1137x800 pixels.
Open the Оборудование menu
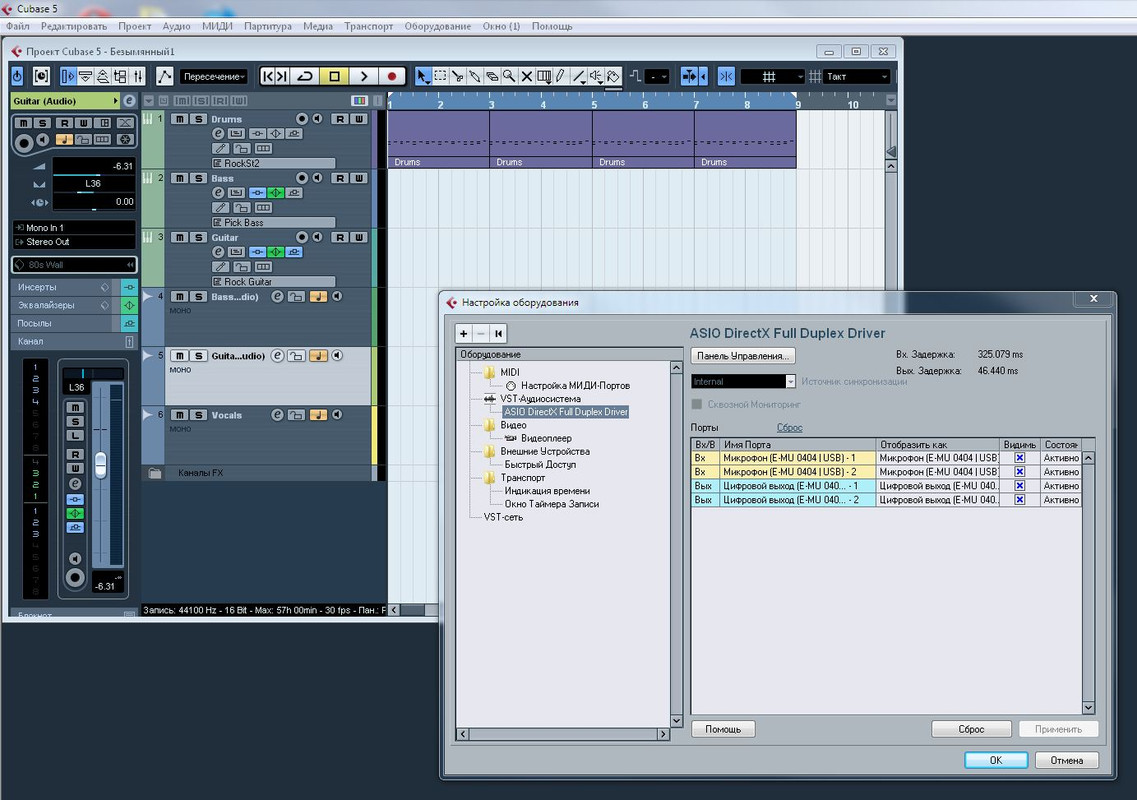click(x=438, y=26)
